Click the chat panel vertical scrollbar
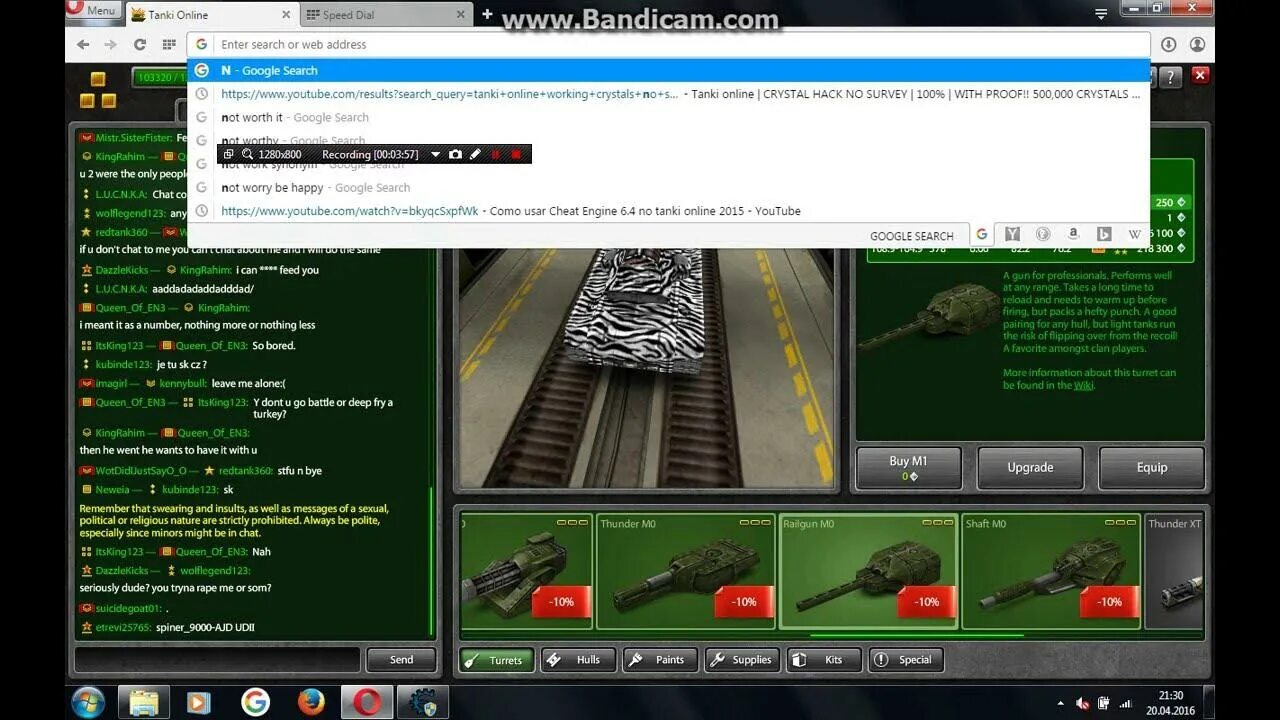The width and height of the screenshot is (1280, 720). (432, 560)
